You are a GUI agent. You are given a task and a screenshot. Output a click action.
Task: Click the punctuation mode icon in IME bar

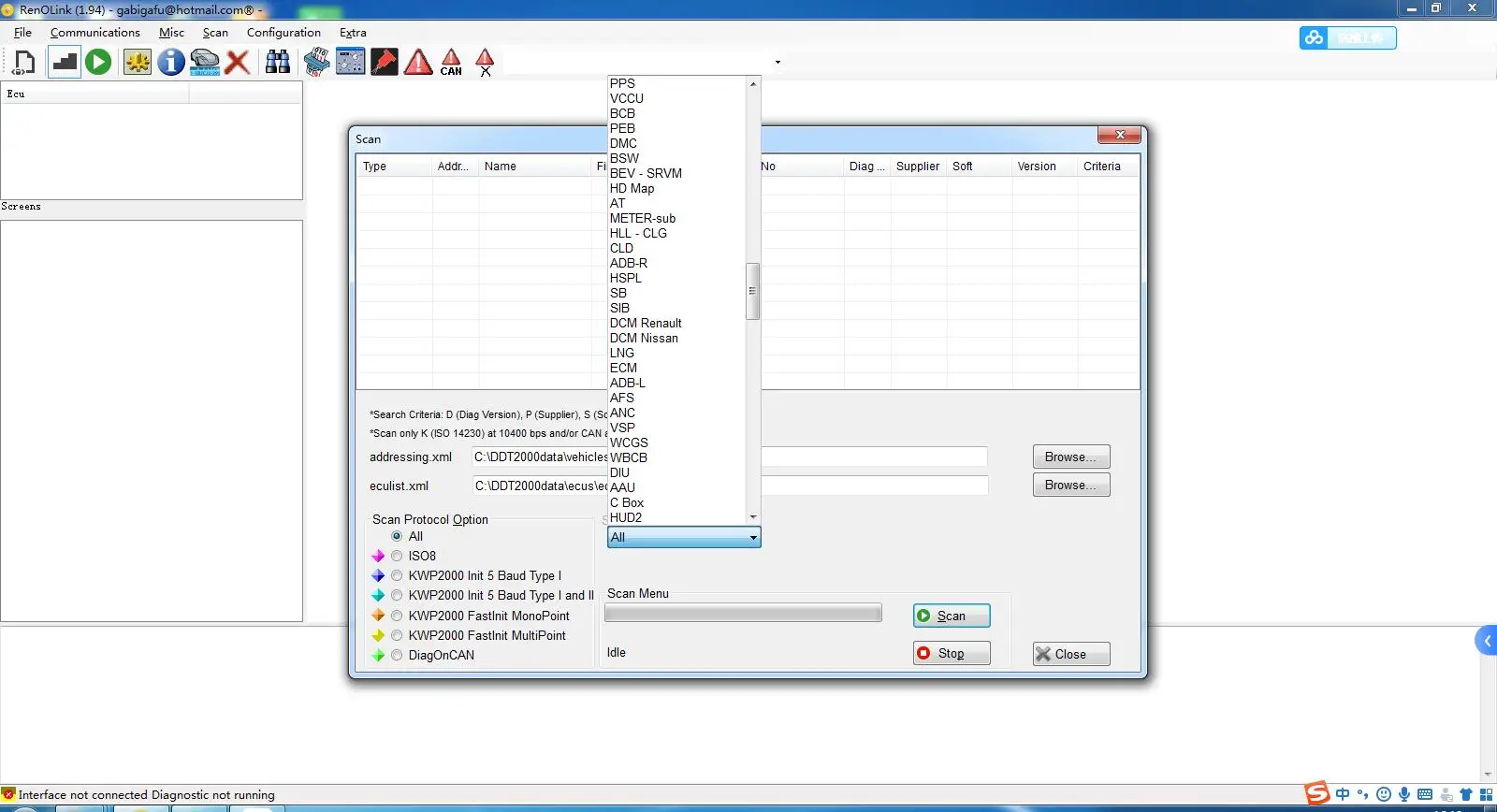point(1362,794)
